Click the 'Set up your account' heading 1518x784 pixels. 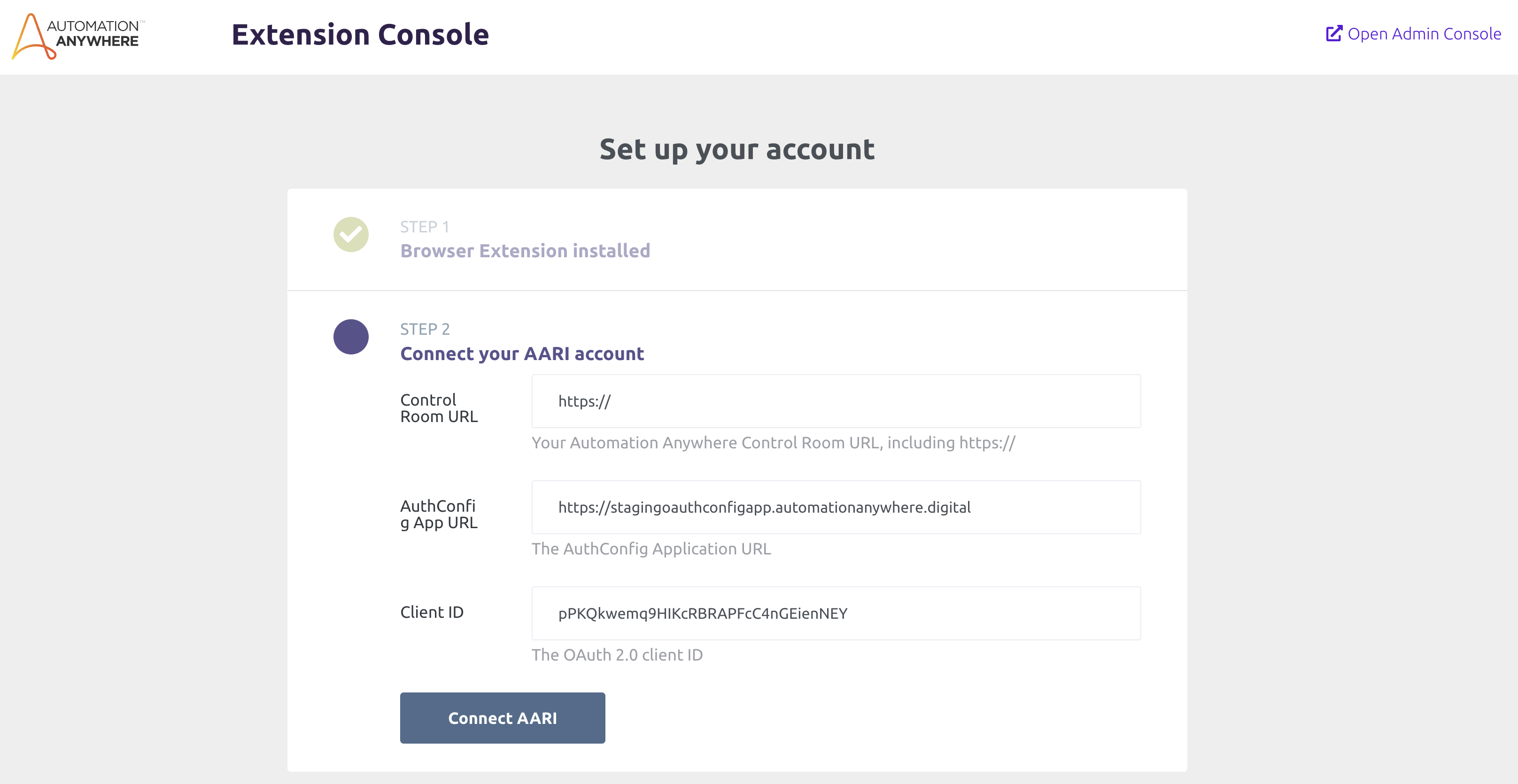[736, 149]
